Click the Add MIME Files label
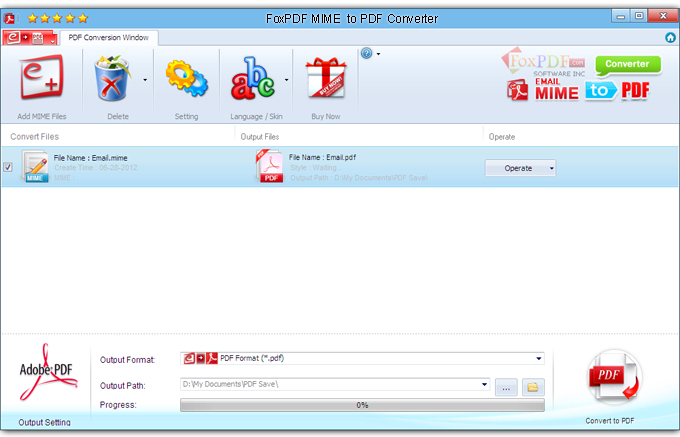 pos(42,116)
